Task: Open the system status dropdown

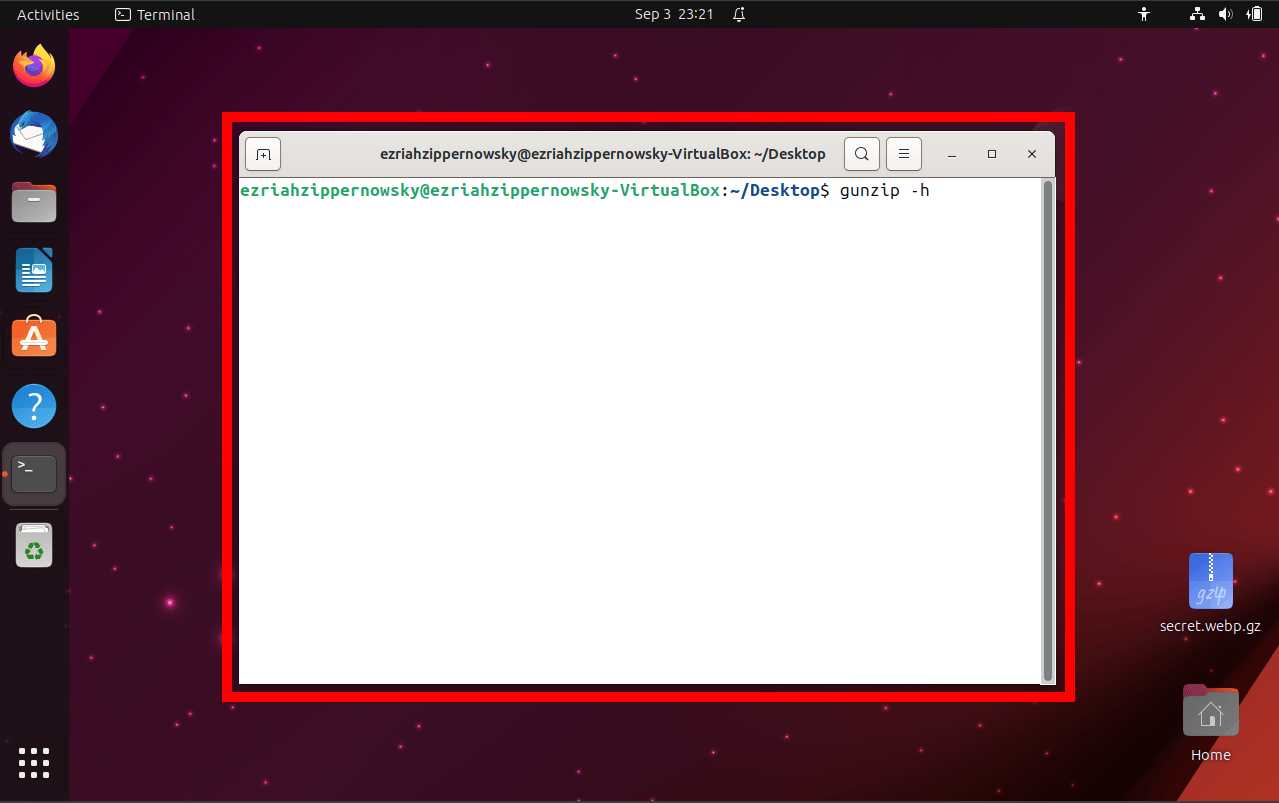Action: tap(1225, 14)
